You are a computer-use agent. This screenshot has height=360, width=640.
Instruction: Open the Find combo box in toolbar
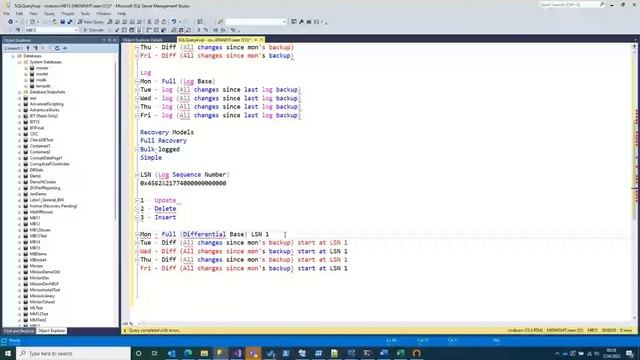coord(256,22)
